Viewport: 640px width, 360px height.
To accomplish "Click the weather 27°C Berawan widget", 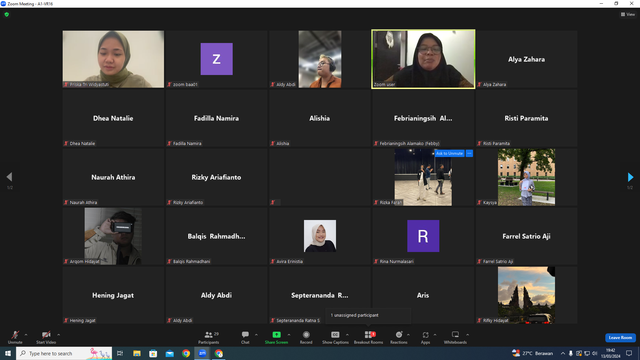I will click(x=533, y=353).
